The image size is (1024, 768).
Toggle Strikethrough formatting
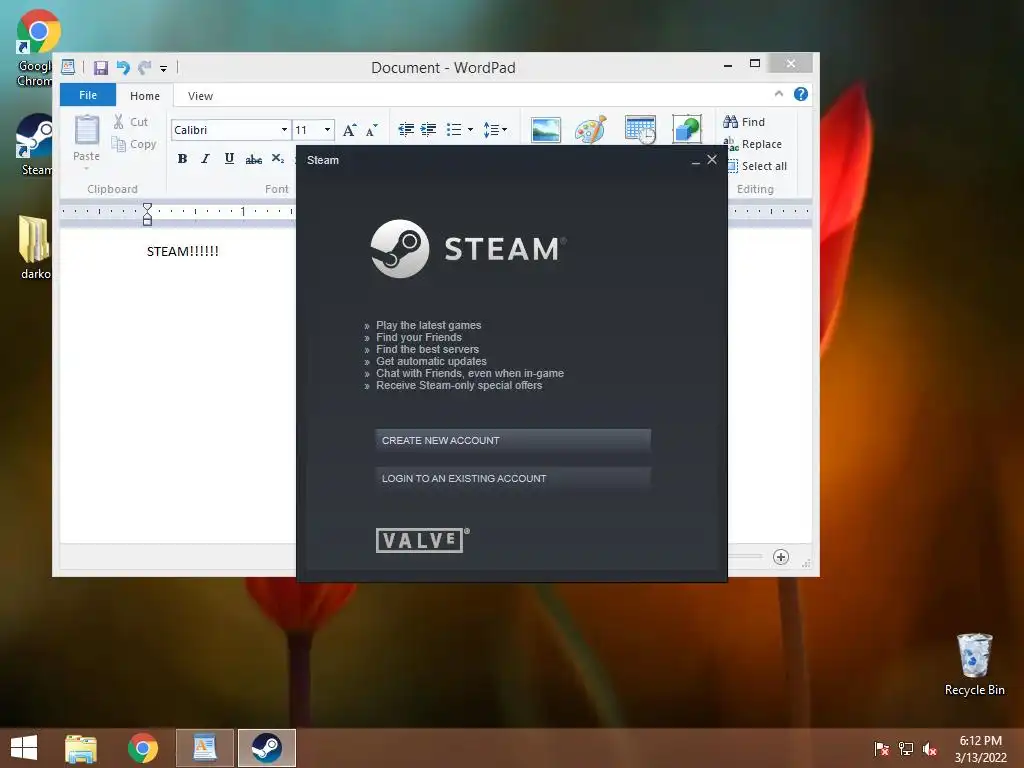point(253,159)
